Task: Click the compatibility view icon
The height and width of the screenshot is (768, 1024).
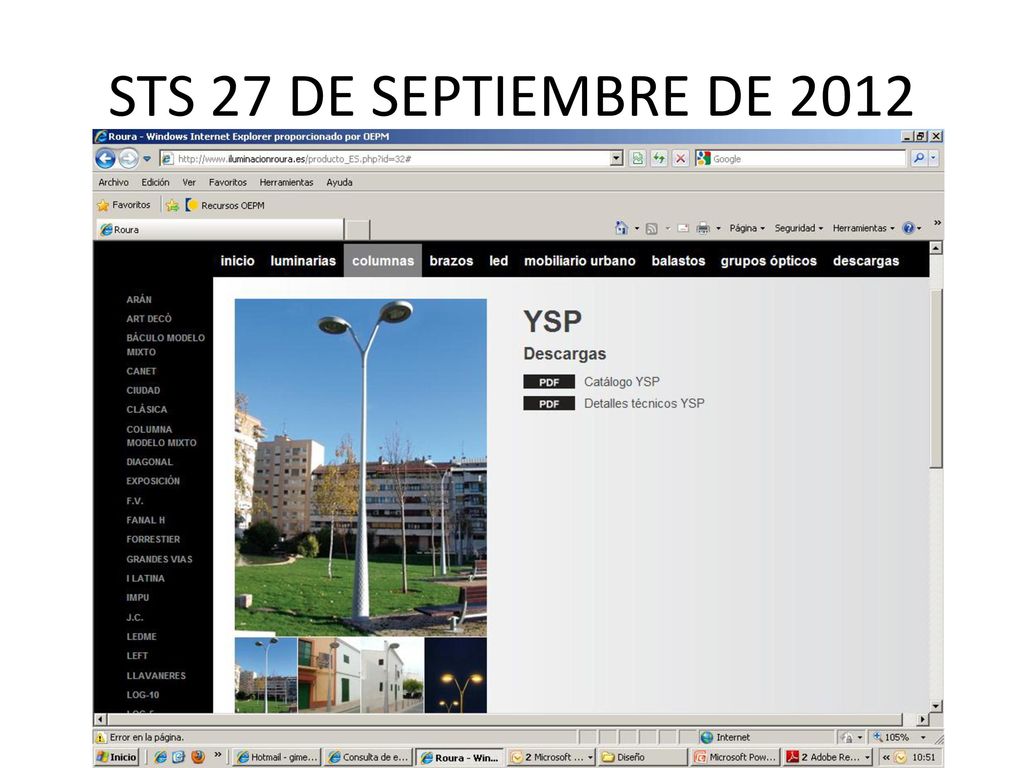Action: pos(637,159)
